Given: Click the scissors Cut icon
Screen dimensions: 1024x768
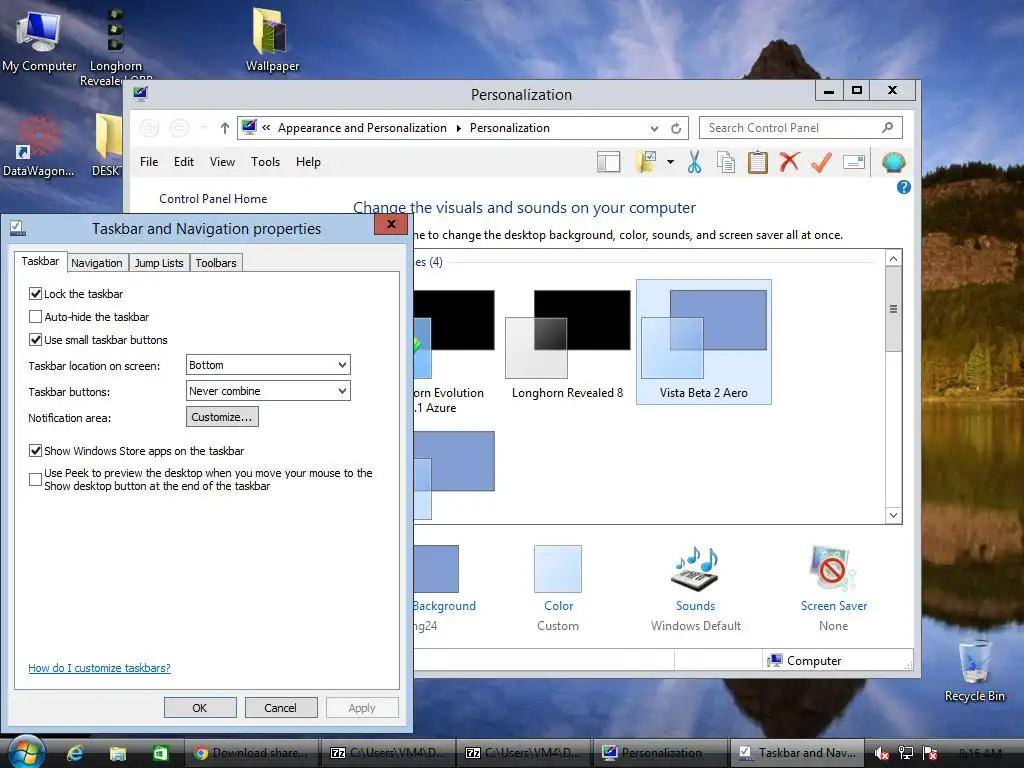Looking at the screenshot, I should coord(694,162).
